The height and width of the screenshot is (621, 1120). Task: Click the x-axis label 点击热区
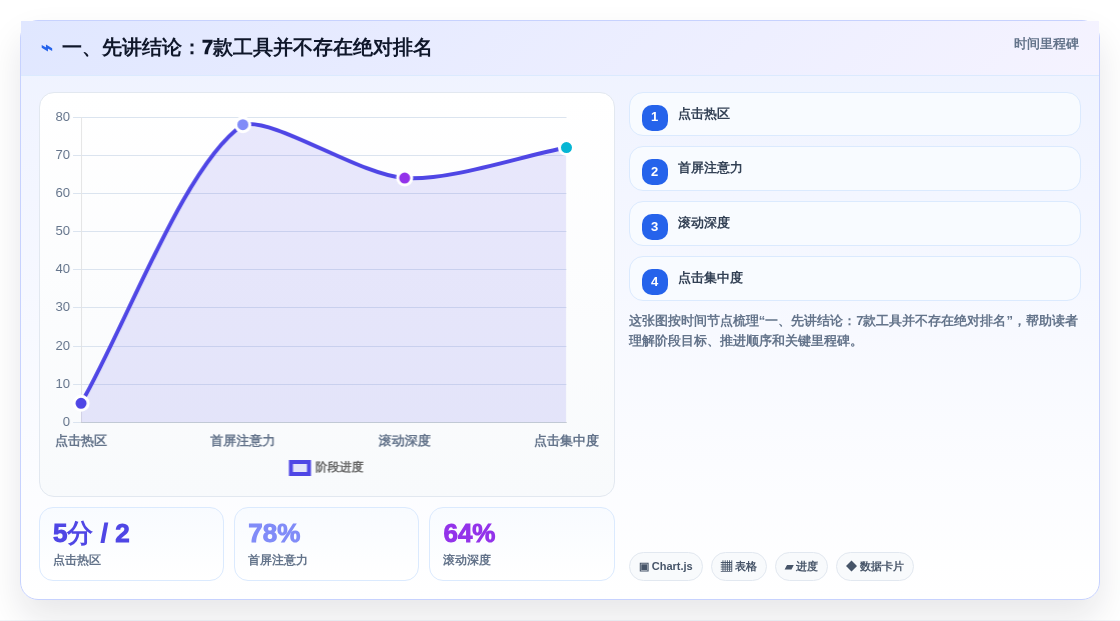click(81, 441)
